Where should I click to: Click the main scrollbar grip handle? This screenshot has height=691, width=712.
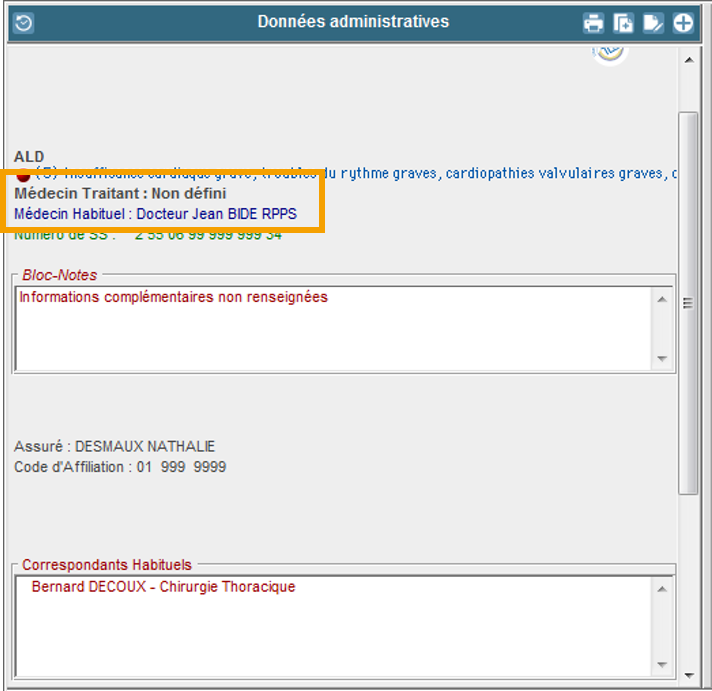click(x=687, y=303)
